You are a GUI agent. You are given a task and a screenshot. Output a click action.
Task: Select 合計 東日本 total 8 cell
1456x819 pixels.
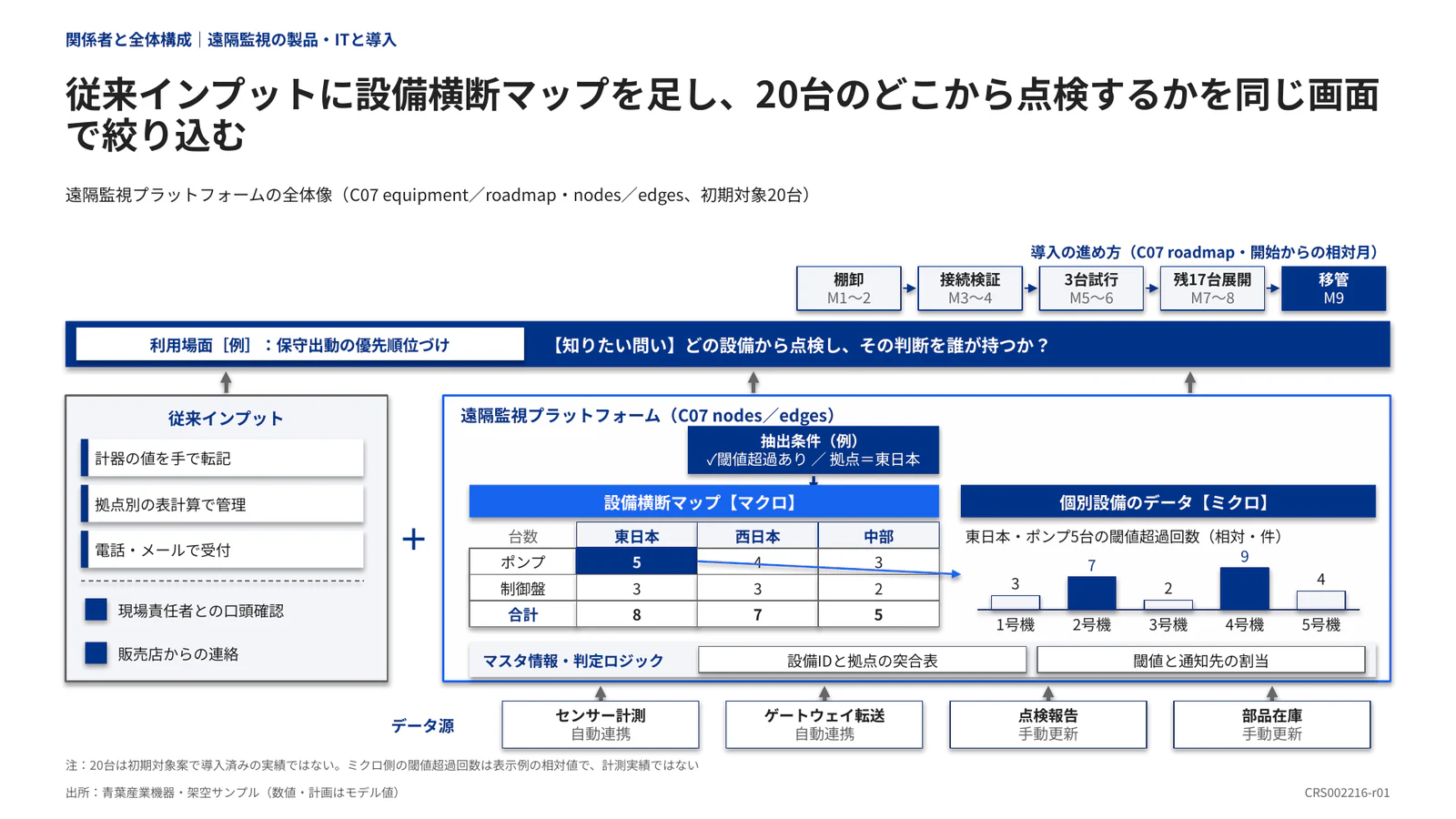click(636, 615)
